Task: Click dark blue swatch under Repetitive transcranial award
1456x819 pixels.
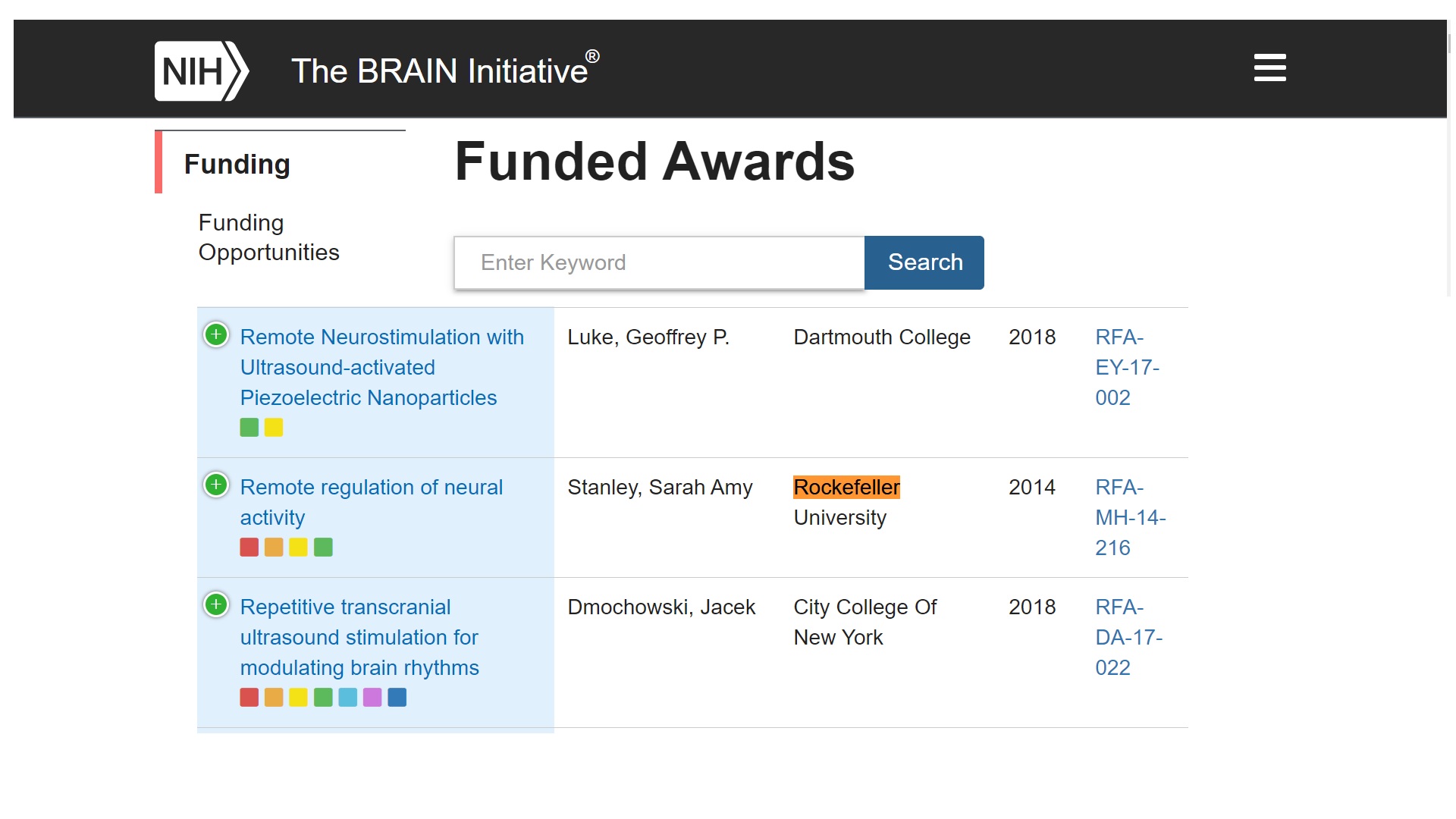Action: [397, 698]
